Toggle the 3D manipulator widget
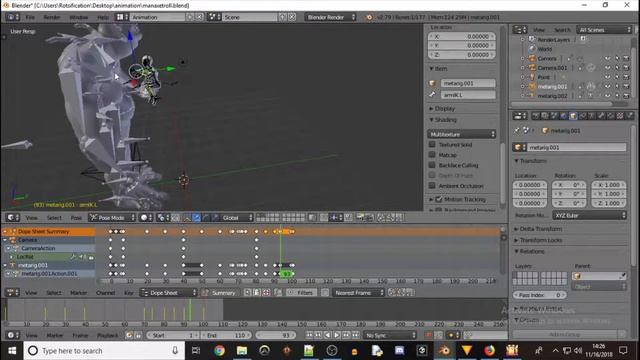Screen dimensions: 640x360 187,218
